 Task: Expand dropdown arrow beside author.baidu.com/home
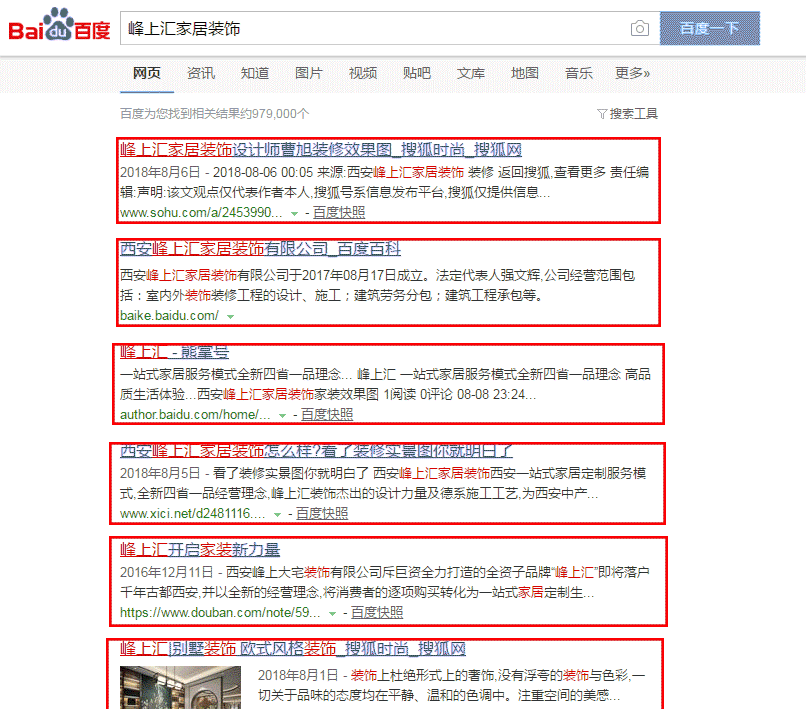click(x=282, y=415)
